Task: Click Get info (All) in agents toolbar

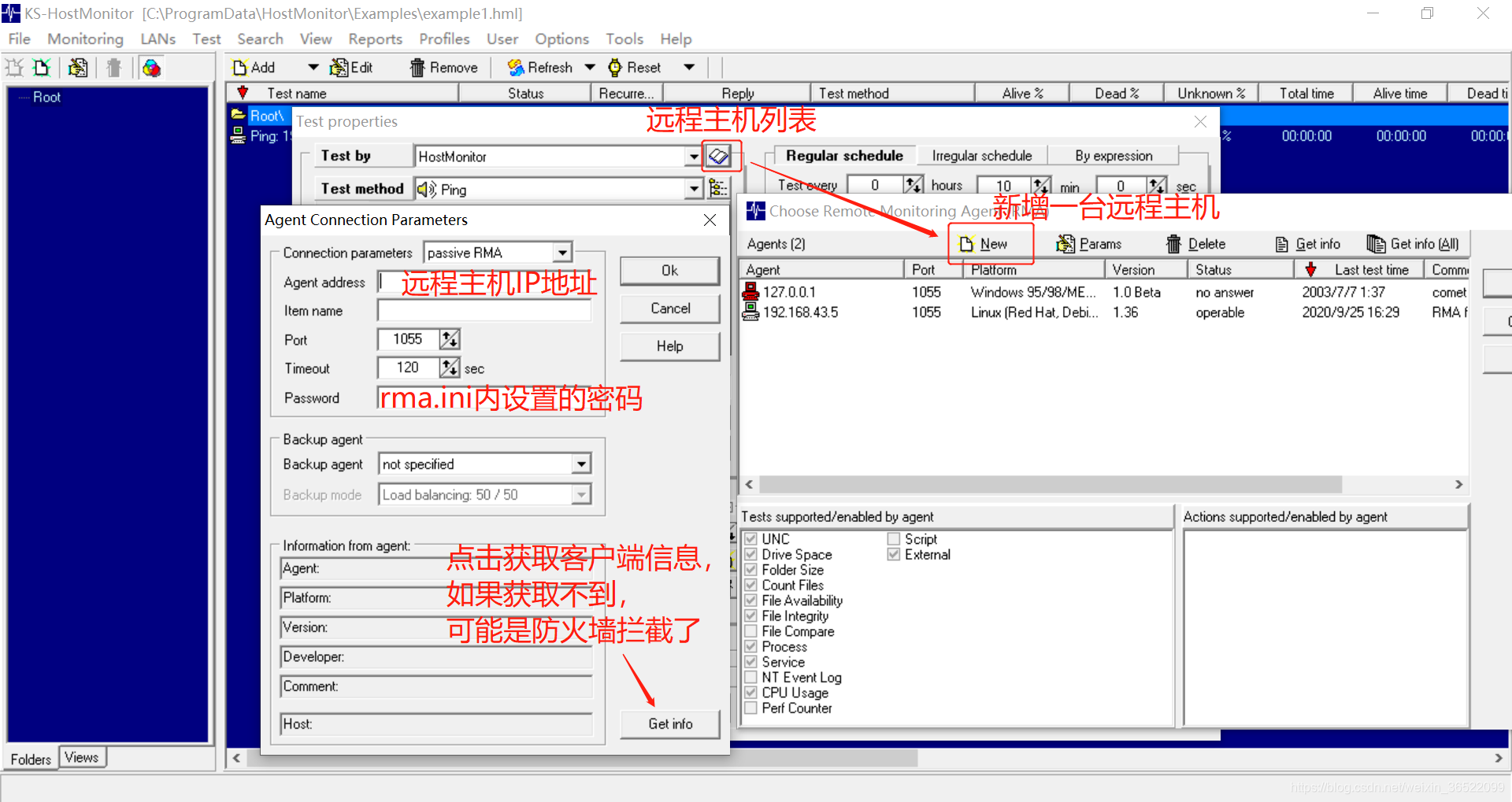Action: 1414,244
